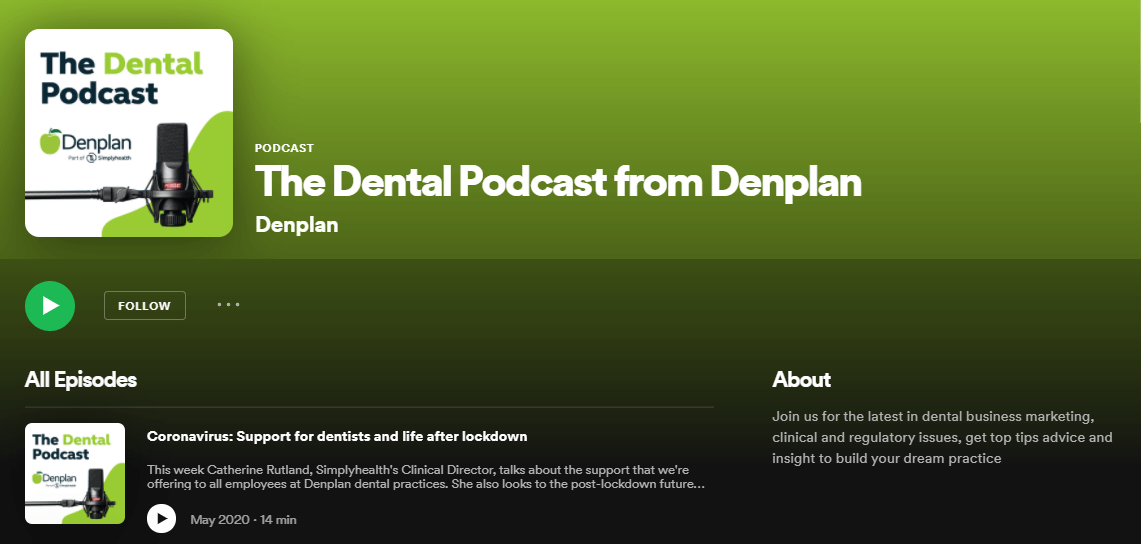This screenshot has width=1141, height=544.
Task: Follow the podcast with the FOLLOW button
Action: (145, 305)
